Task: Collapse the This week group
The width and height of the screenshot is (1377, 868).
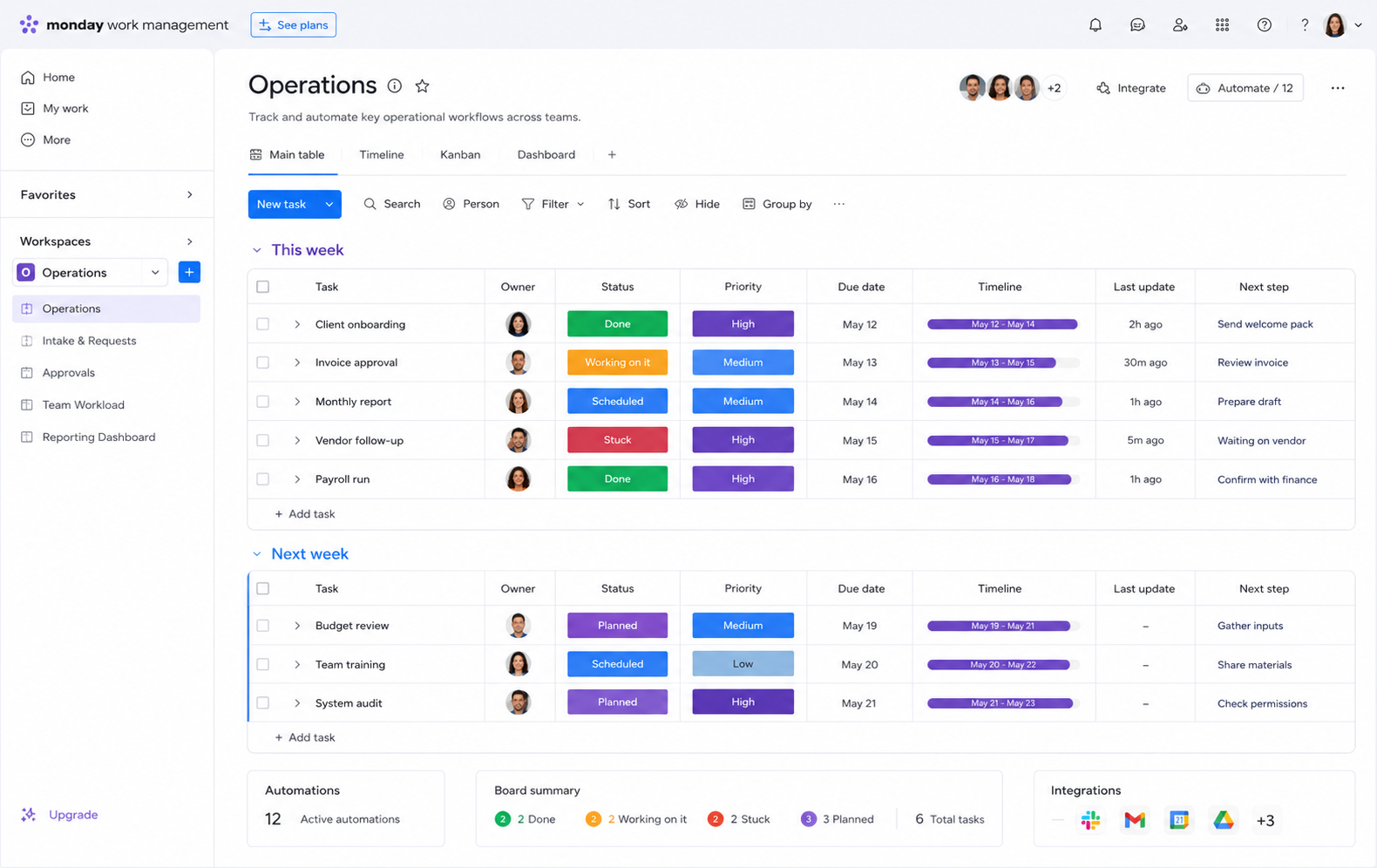Action: click(257, 250)
